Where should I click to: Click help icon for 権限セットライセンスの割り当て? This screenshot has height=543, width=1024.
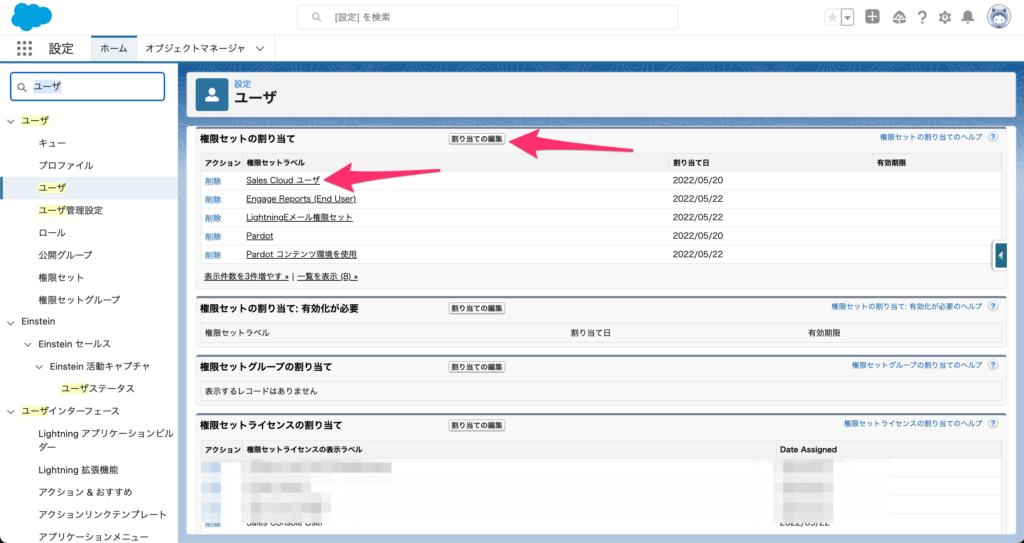(x=993, y=423)
